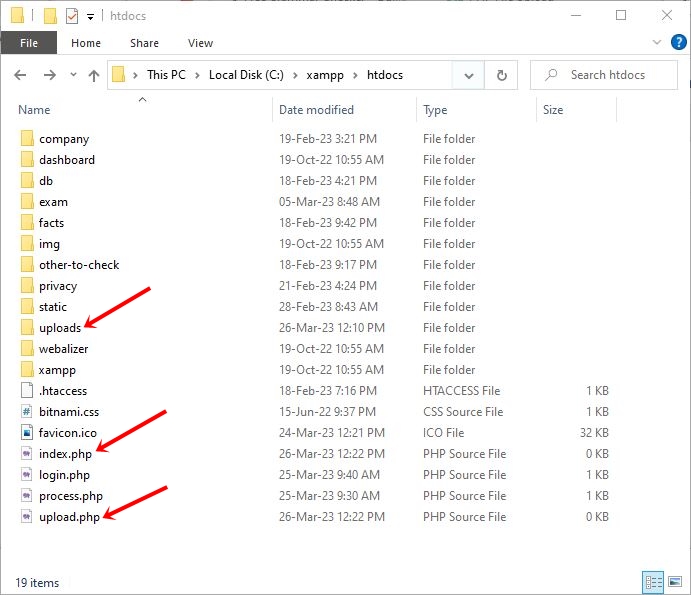Viewport: 691px width, 595px height.
Task: Click the 'bitnami.css' file name
Action: tap(69, 412)
